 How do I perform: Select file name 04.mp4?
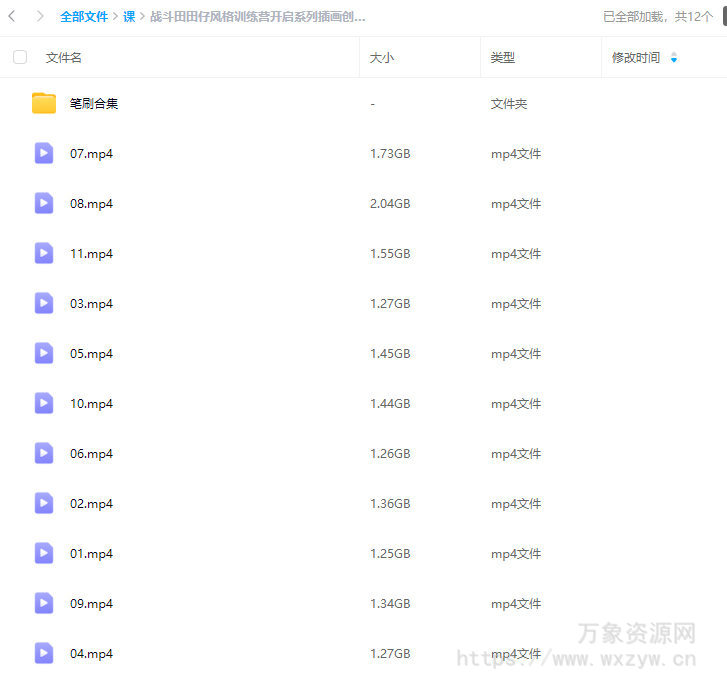[x=91, y=654]
